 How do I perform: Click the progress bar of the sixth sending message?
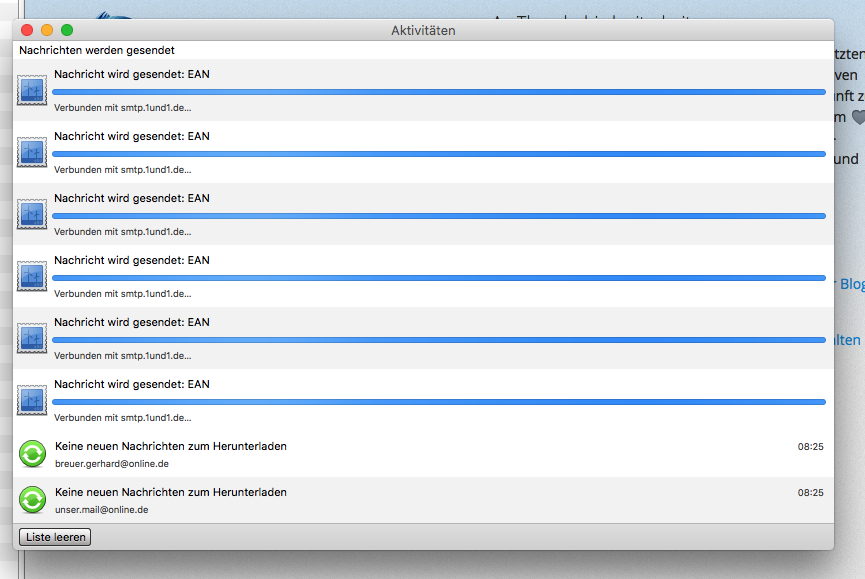pos(439,402)
